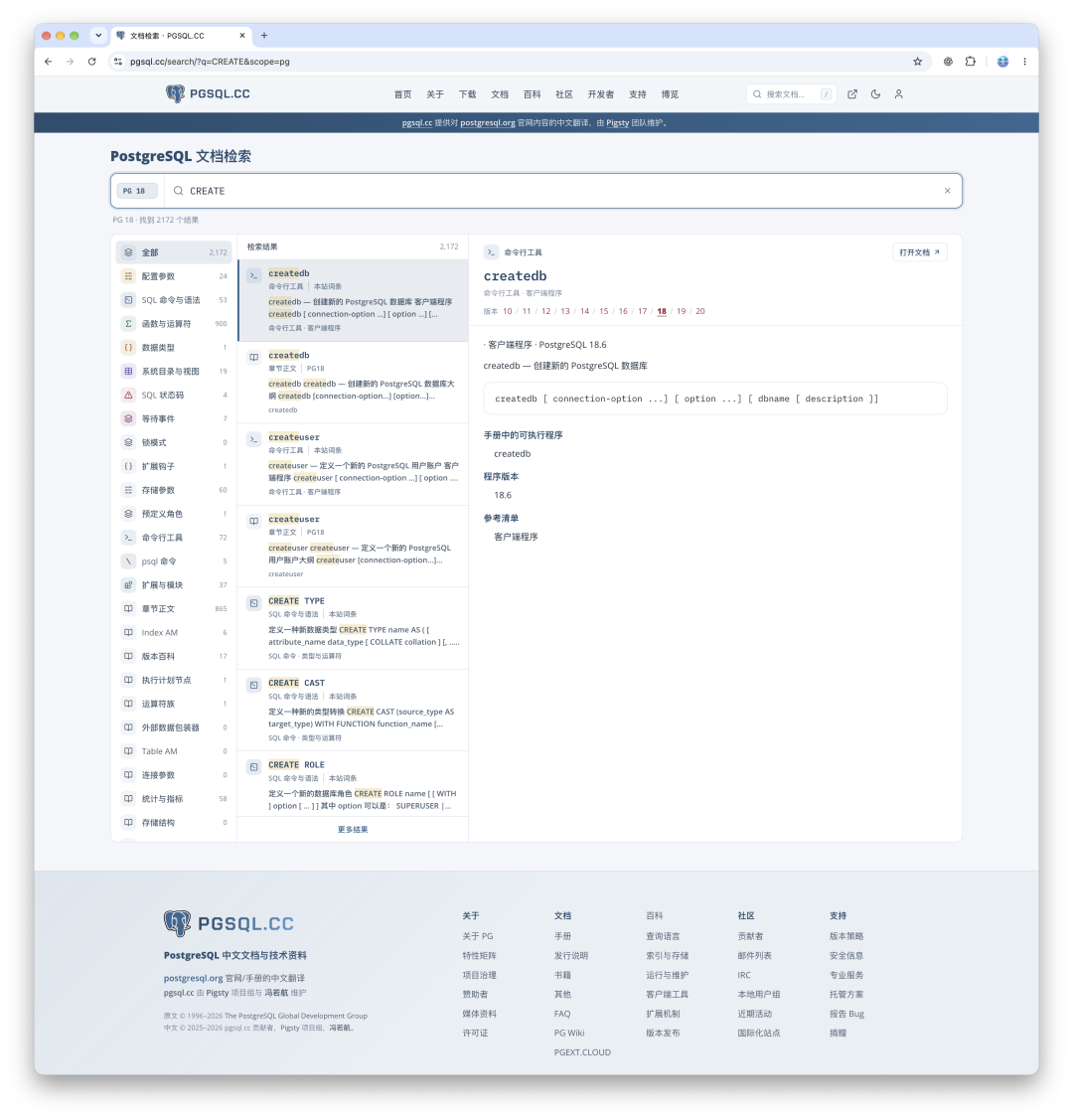Open the 文档 navigation menu
This screenshot has height=1120, width=1073.
[x=500, y=94]
